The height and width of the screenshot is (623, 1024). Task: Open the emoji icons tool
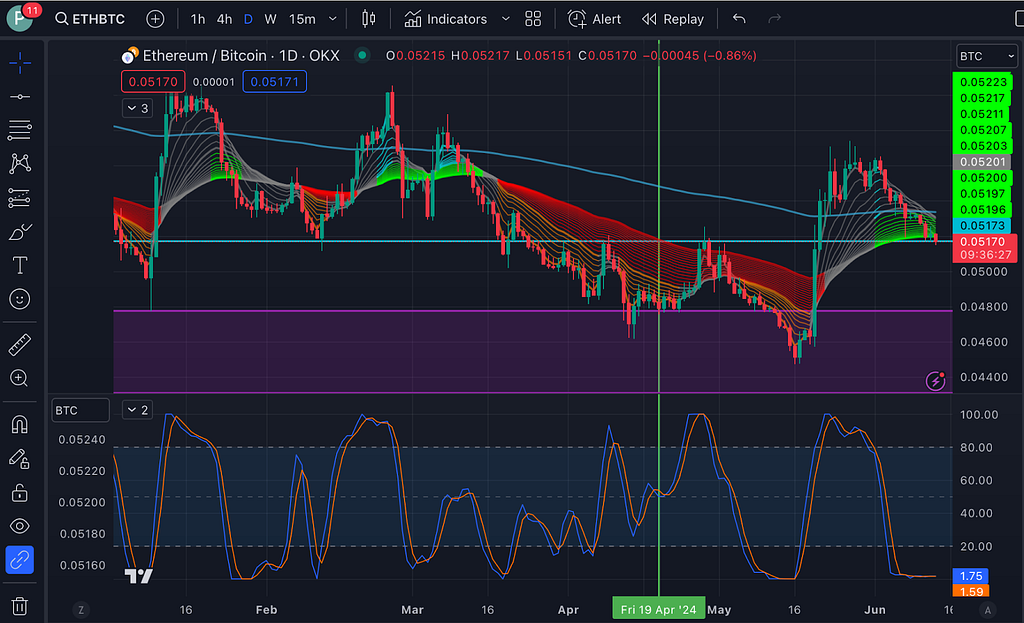coord(20,299)
